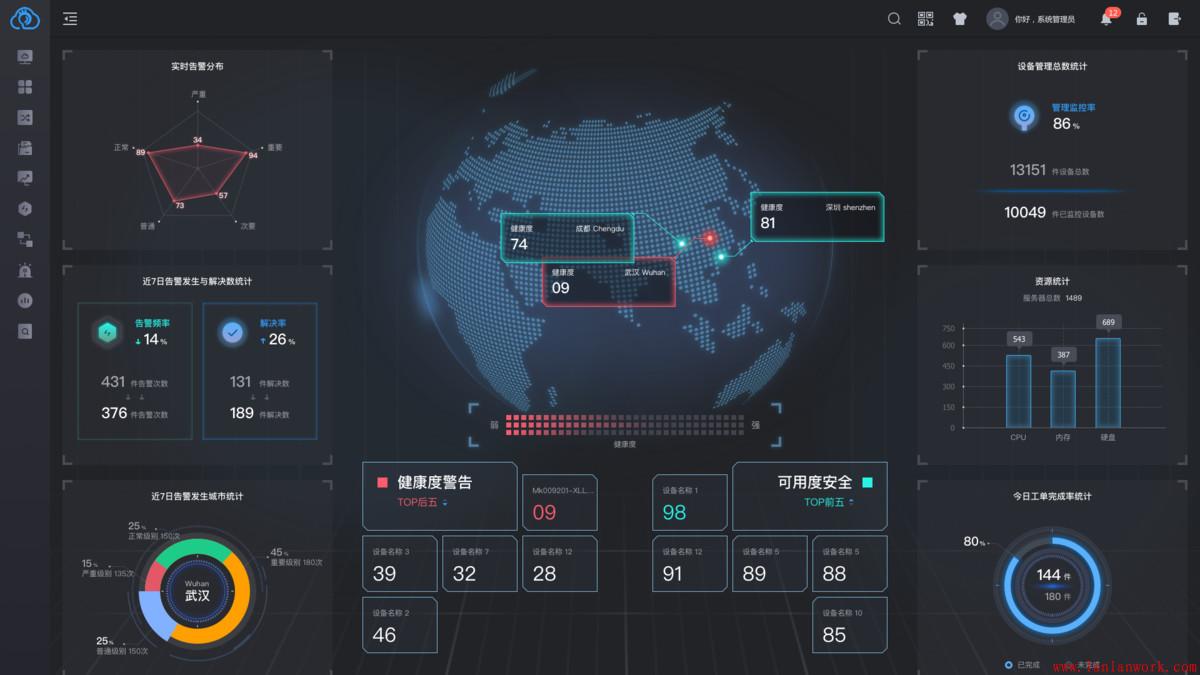Open the search icon in top bar
The width and height of the screenshot is (1200, 675).
point(894,18)
